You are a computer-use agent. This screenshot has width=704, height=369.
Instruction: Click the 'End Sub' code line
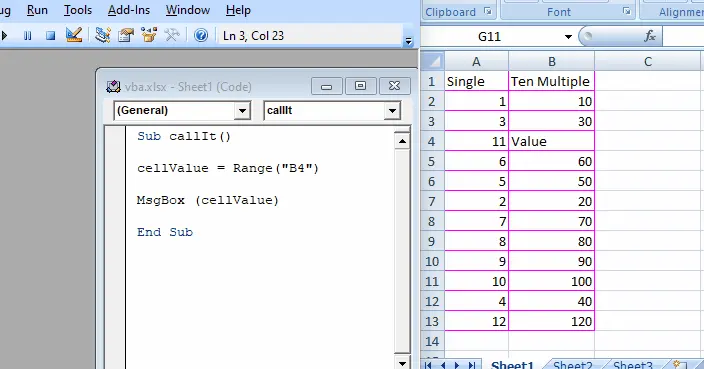pos(165,232)
